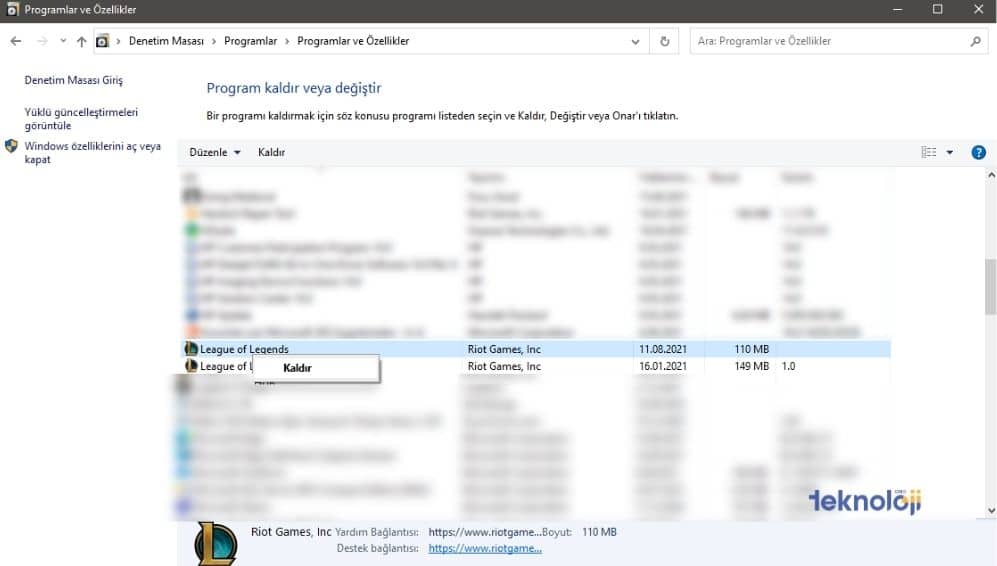Image resolution: width=997 pixels, height=566 pixels.
Task: Click Yardım Bağlantısı riotgame URL text
Action: pyautogui.click(x=485, y=532)
